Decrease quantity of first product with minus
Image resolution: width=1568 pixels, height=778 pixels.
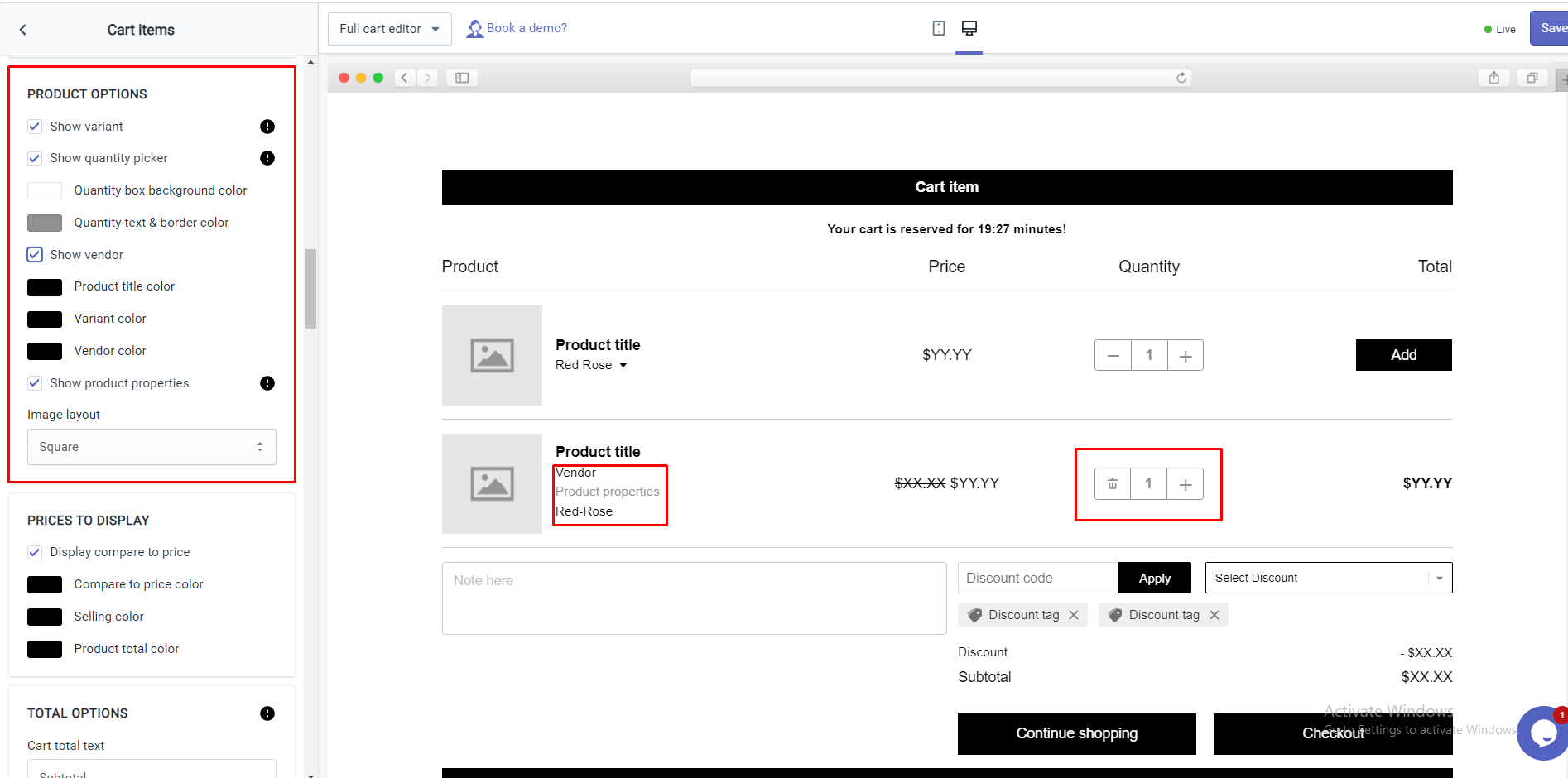click(1113, 356)
